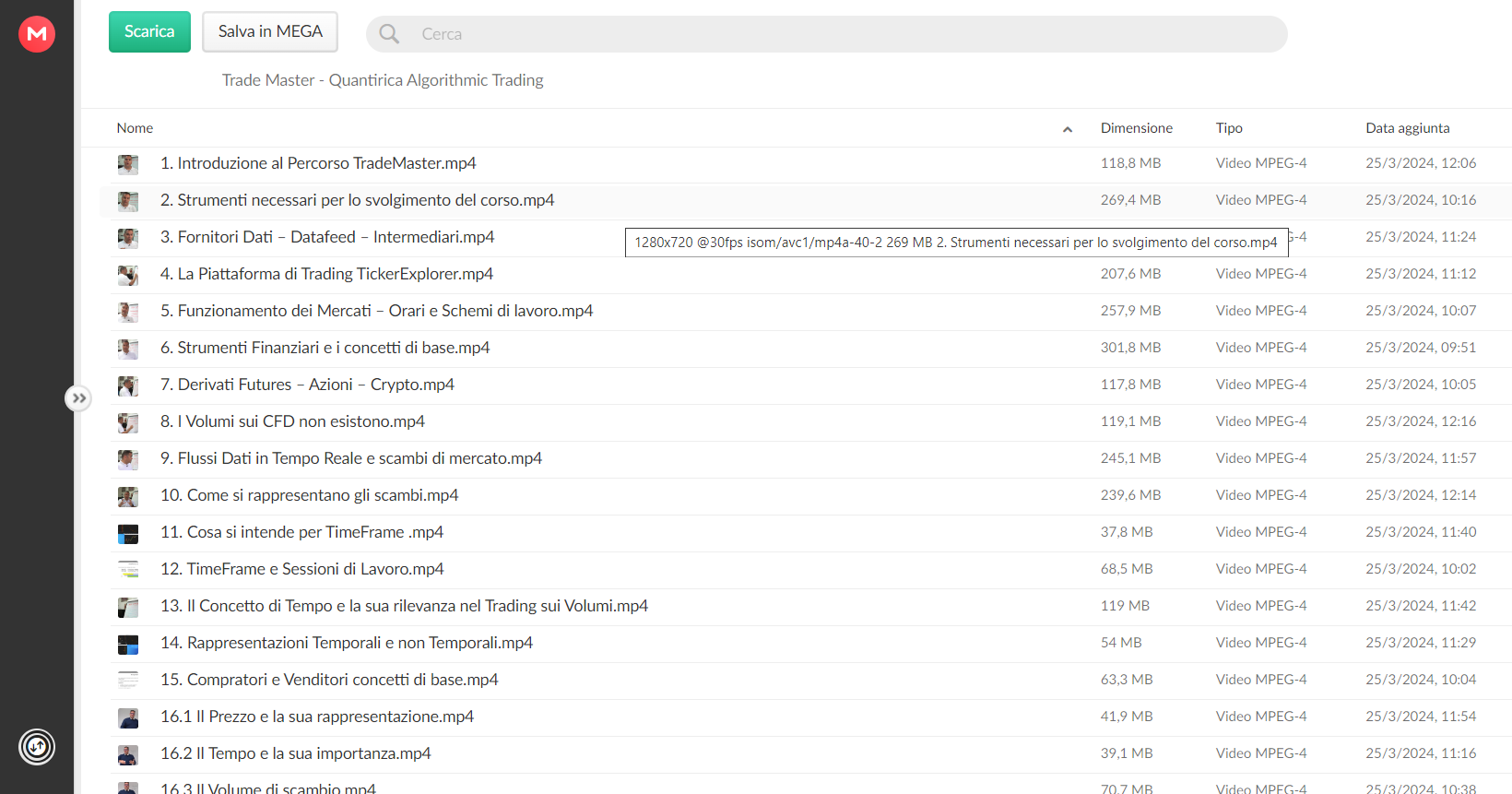This screenshot has width=1512, height=794.
Task: Select thumbnail of 13. Il Concetto di Tempo
Action: (128, 607)
